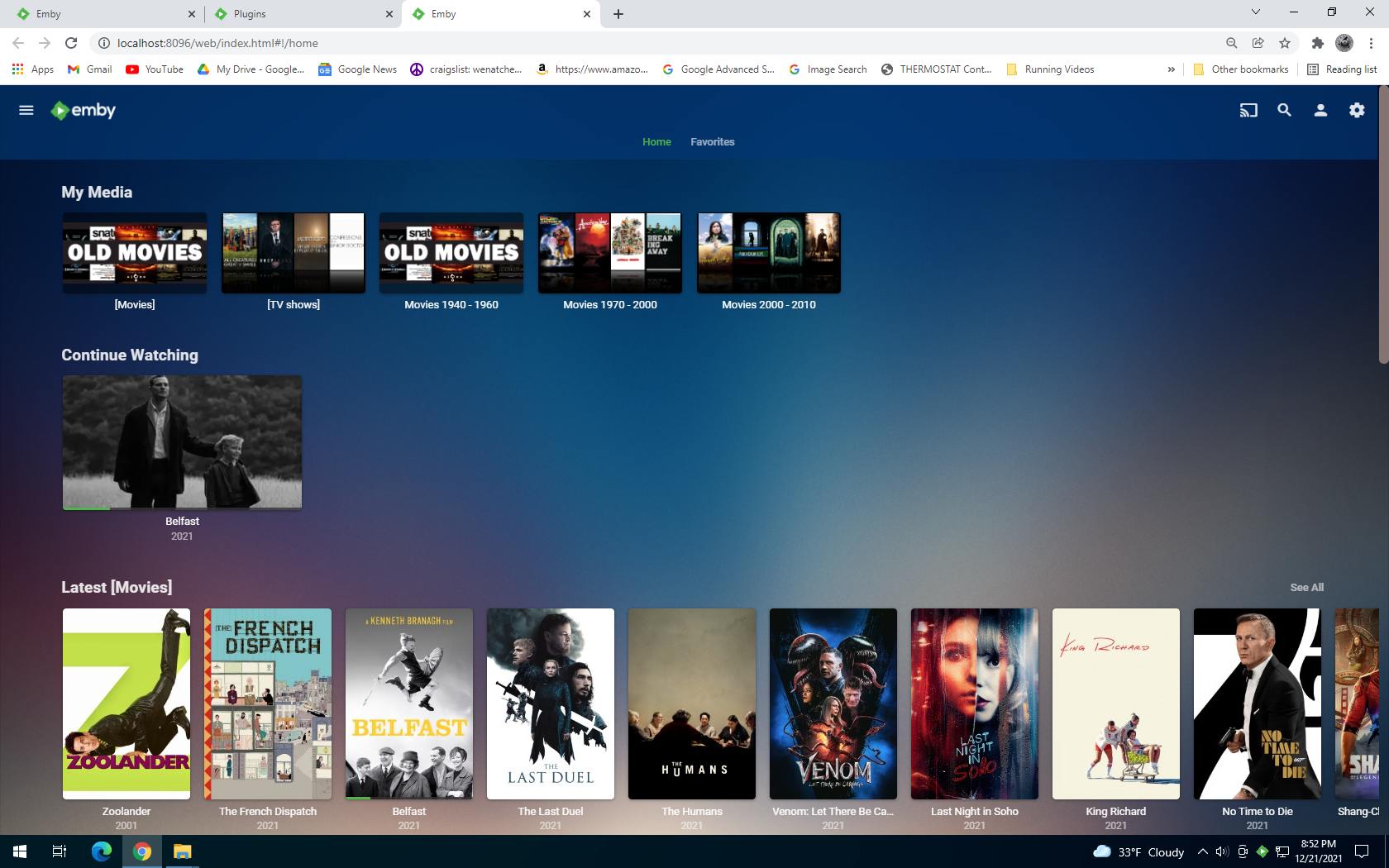The image size is (1389, 868).
Task: Open Chrome zoom magnifier icon
Action: click(x=1232, y=43)
